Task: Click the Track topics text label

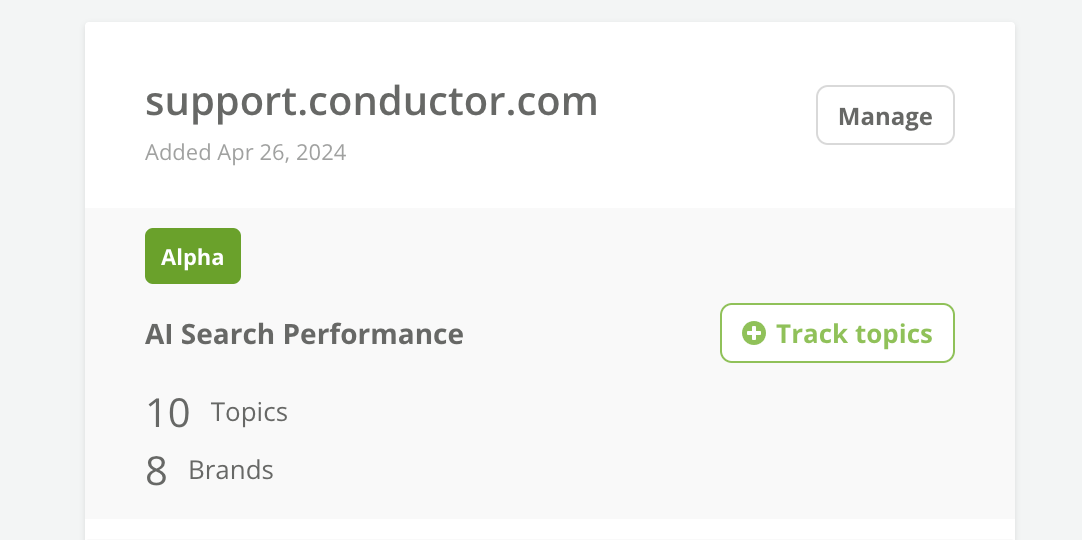Action: click(x=854, y=334)
